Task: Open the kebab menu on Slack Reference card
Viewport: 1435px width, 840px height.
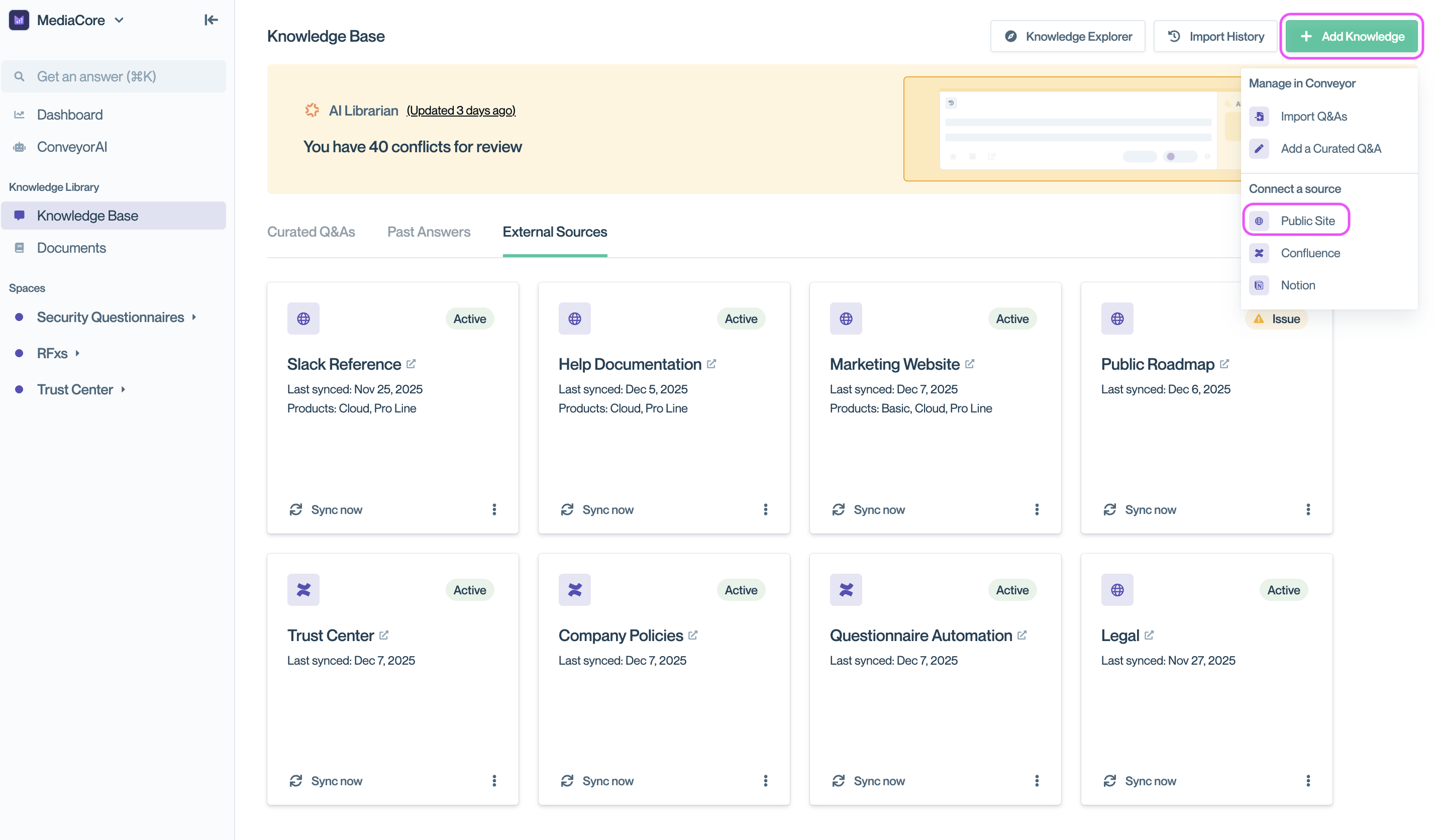Action: (x=494, y=509)
